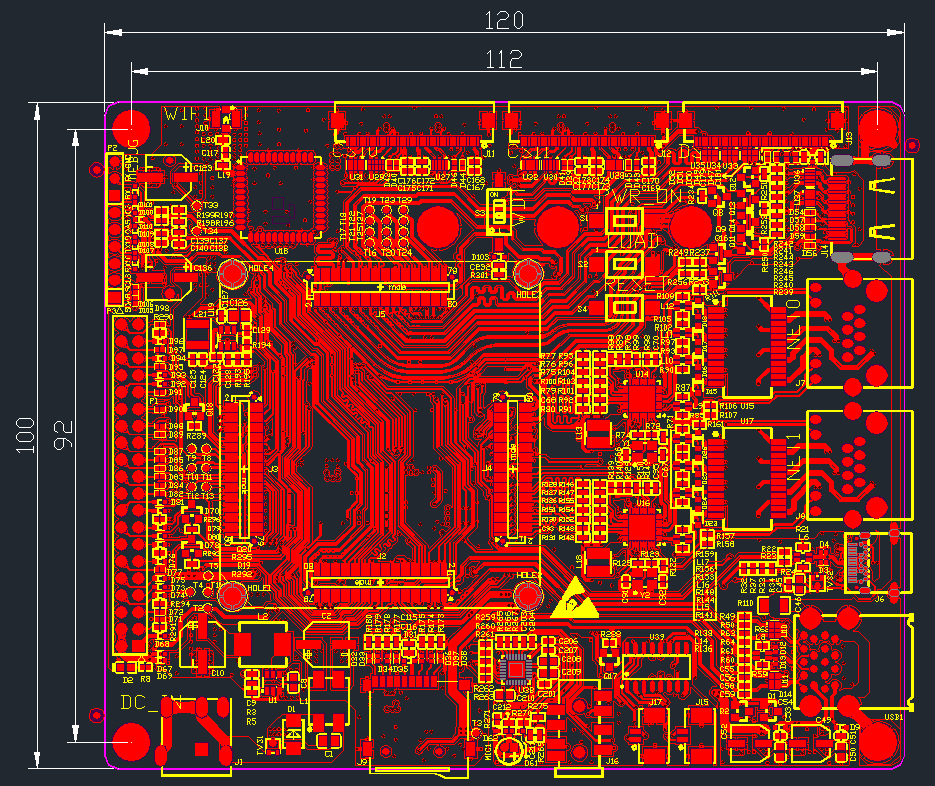Select the U39 SOIC chip
The image size is (935, 786).
656,666
